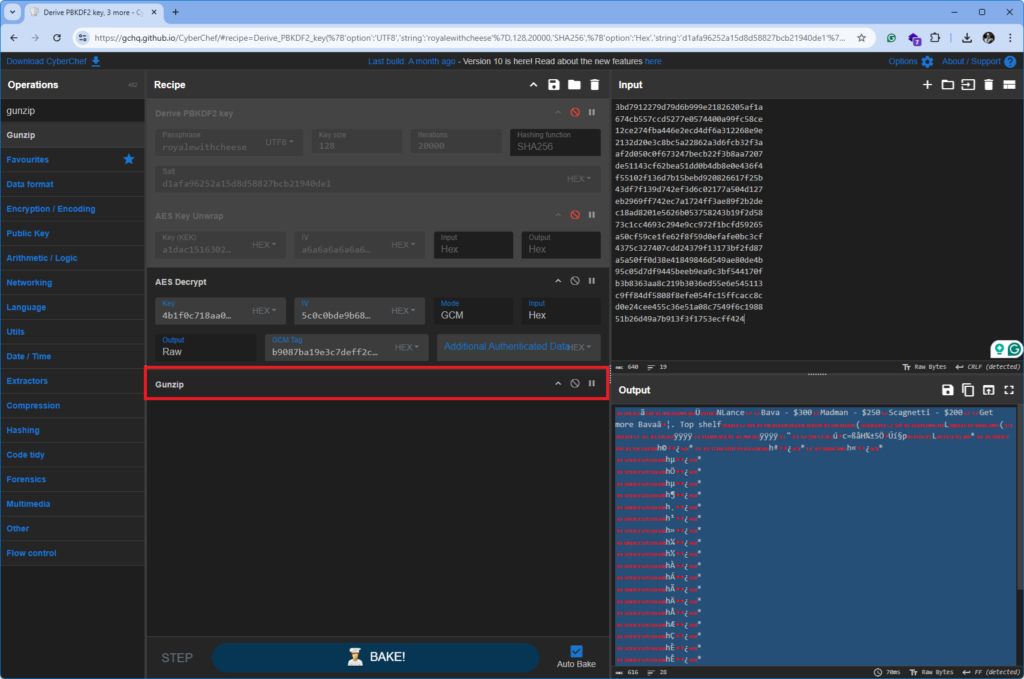Viewport: 1024px width, 679px height.
Task: Click the Favourites star icon
Action: pos(129,159)
